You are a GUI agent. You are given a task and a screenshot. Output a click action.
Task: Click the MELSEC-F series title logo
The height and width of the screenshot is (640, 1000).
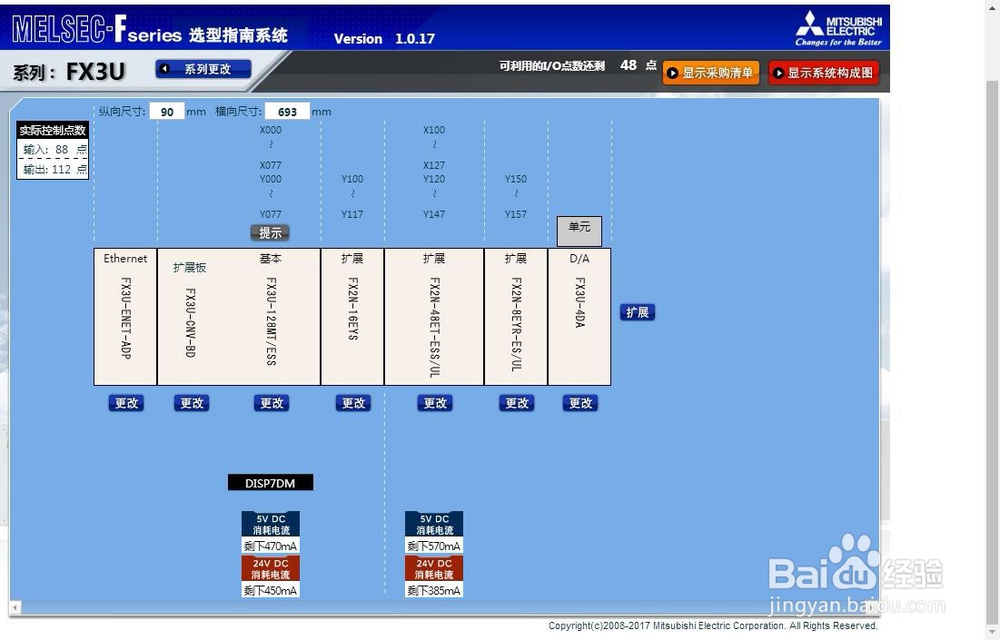coord(150,29)
